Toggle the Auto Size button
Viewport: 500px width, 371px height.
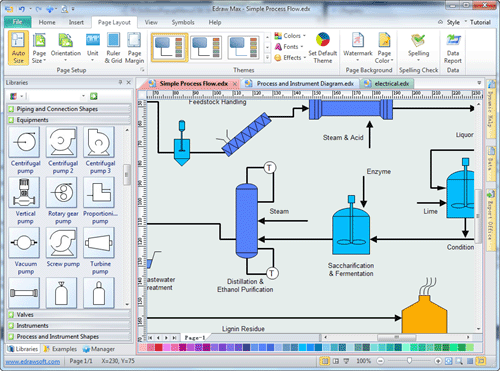(x=18, y=48)
